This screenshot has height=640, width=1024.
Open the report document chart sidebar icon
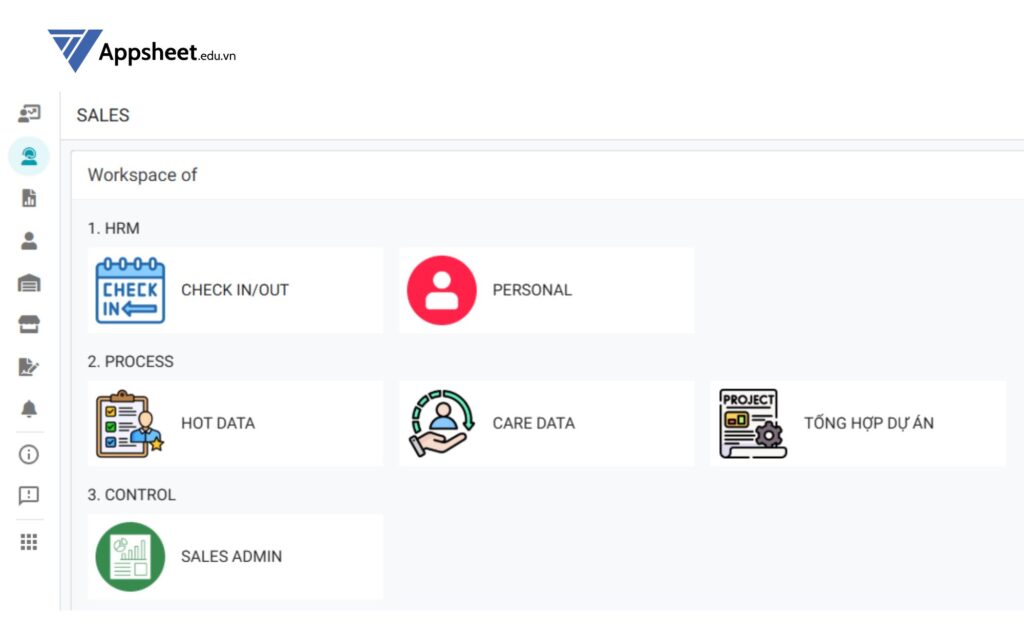(29, 198)
